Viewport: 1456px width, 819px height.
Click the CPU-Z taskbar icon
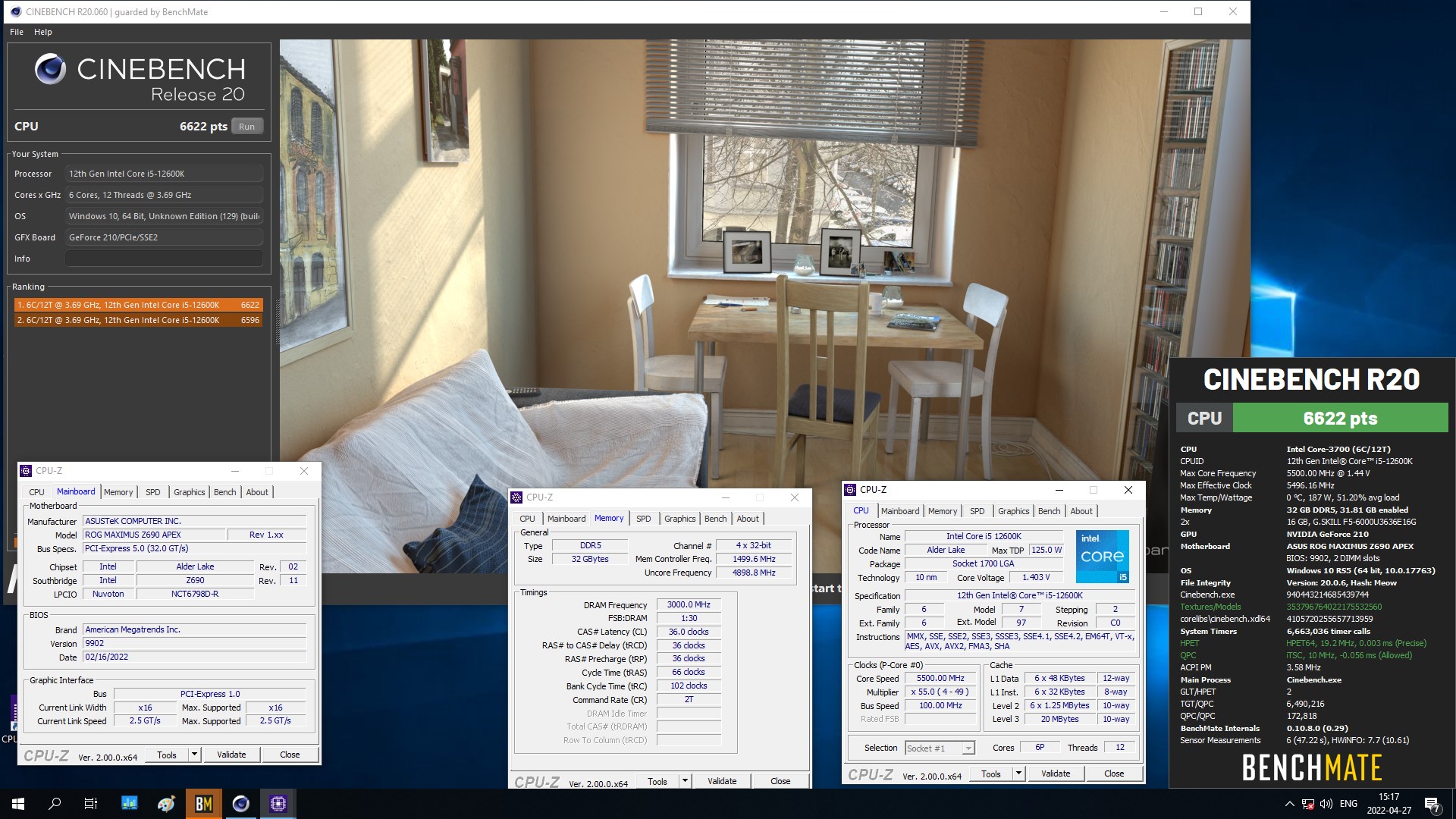click(278, 804)
